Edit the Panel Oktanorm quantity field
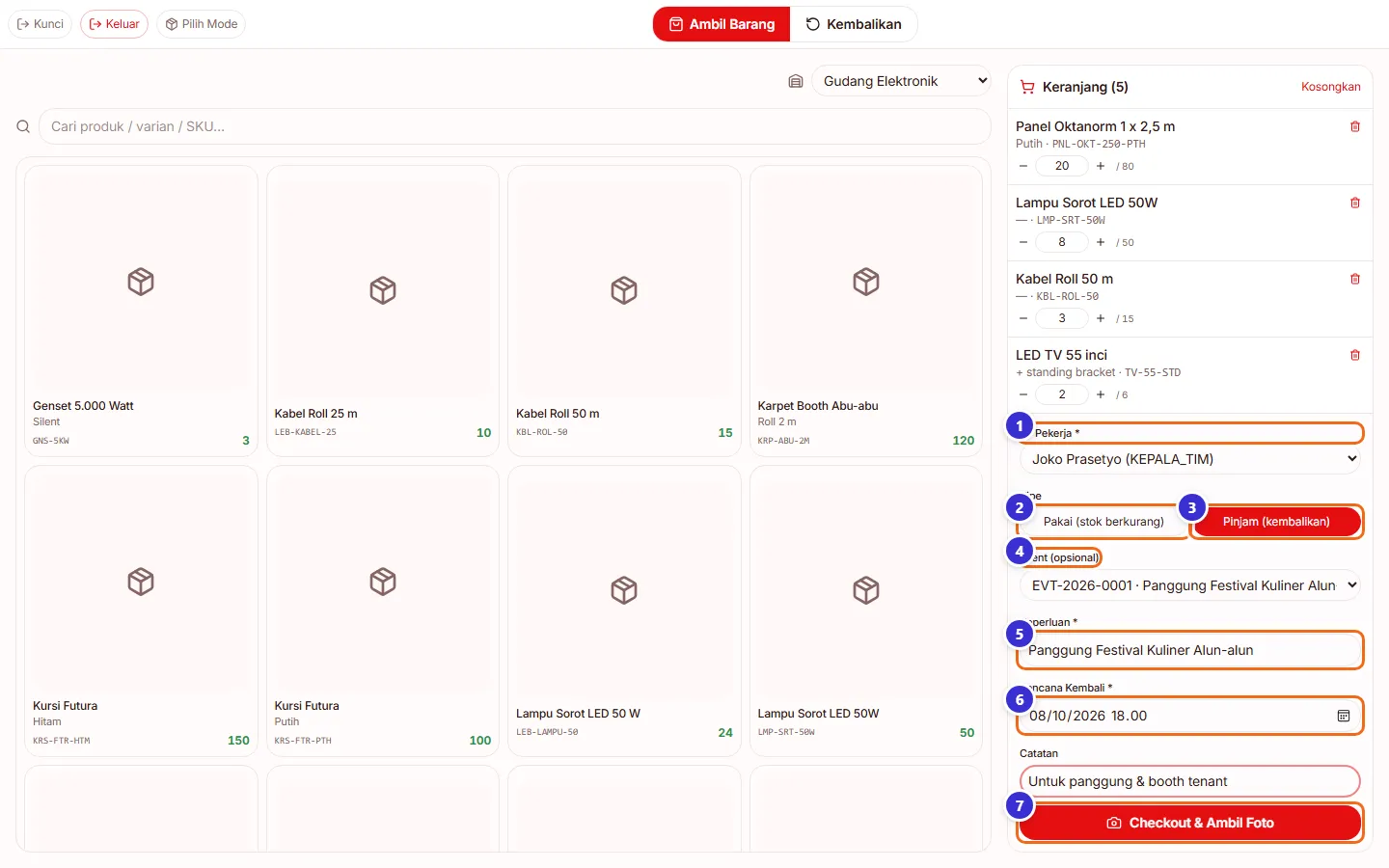 (x=1062, y=166)
